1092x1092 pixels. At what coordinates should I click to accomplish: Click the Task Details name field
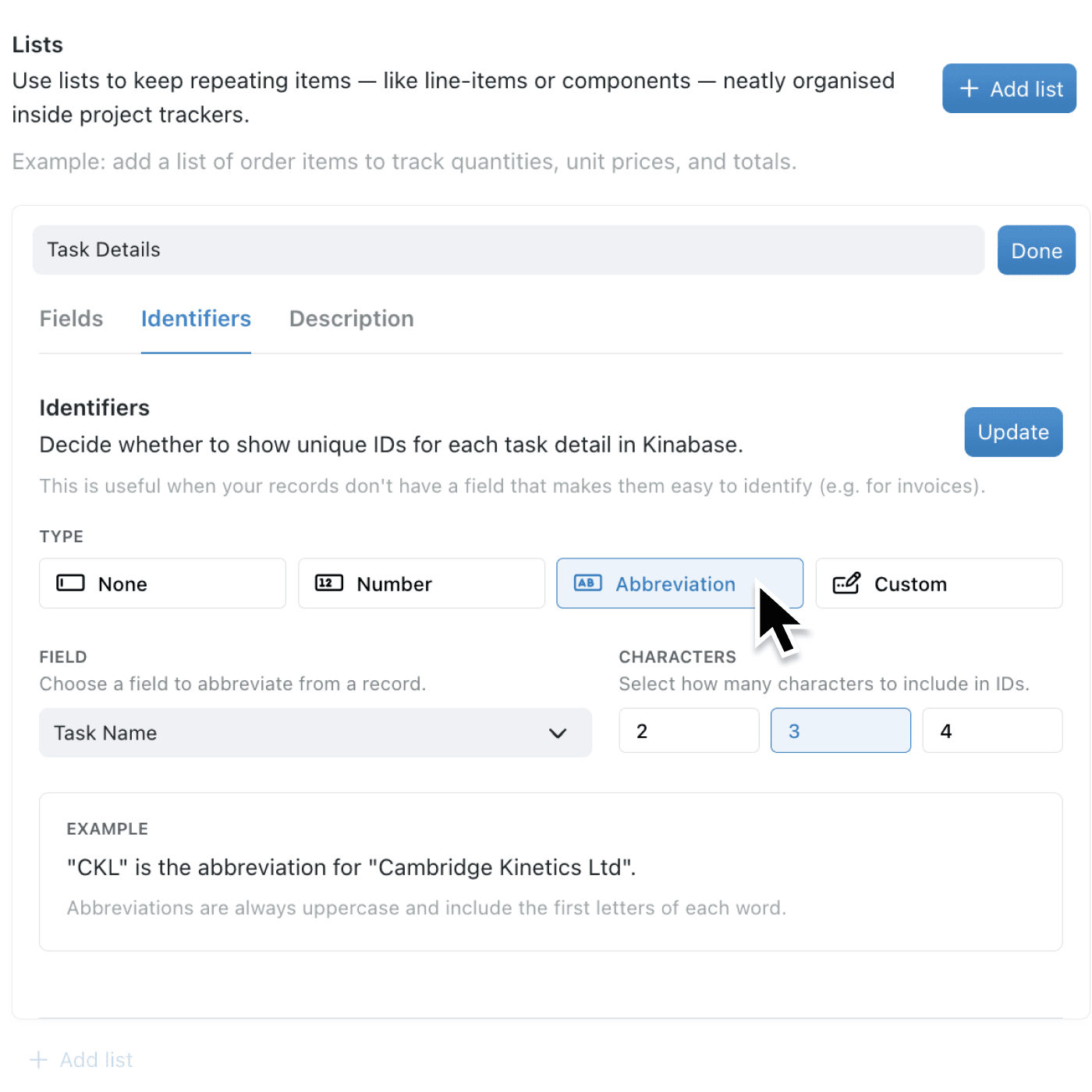point(507,250)
